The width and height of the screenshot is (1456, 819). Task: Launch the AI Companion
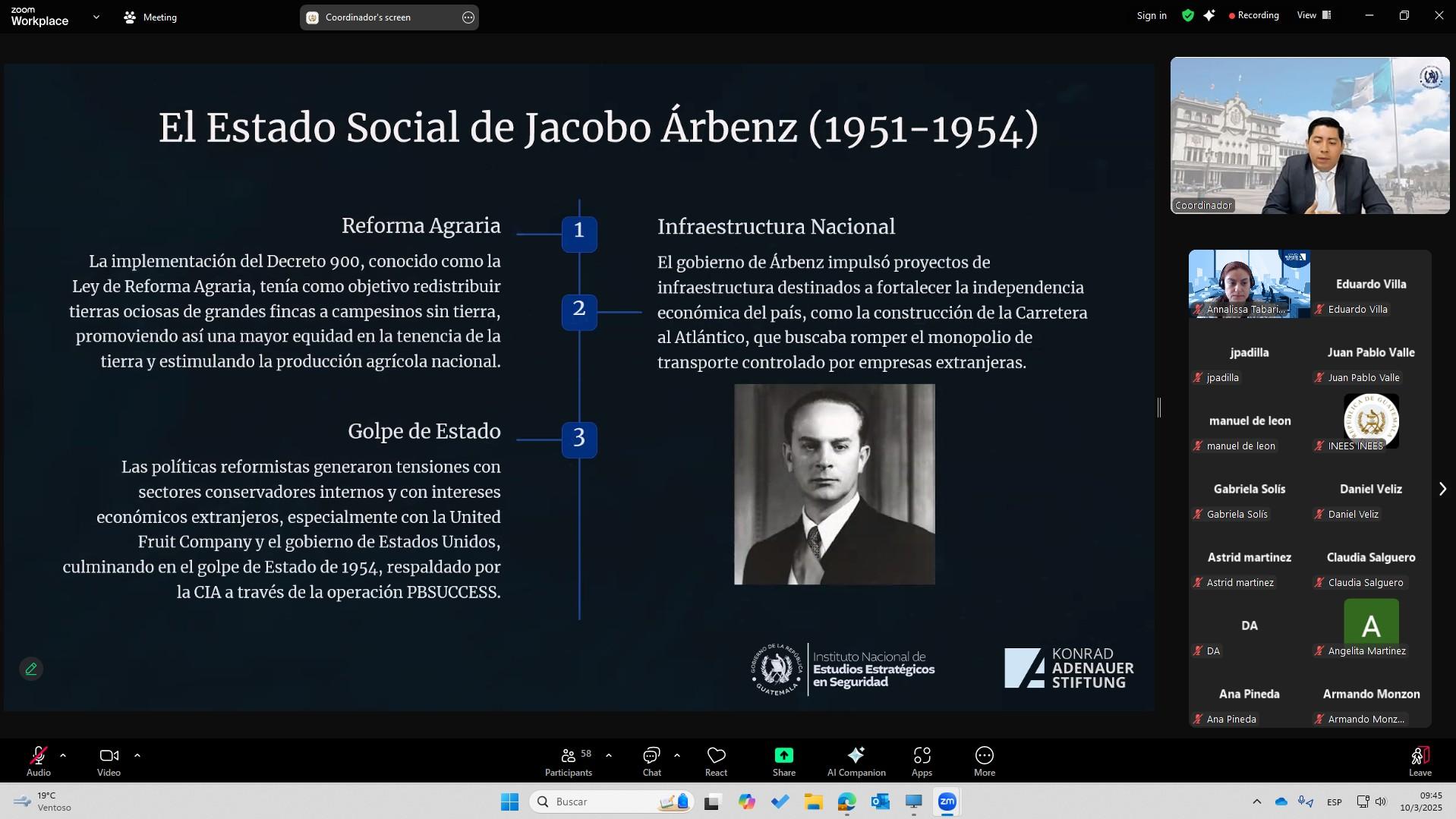pos(856,761)
